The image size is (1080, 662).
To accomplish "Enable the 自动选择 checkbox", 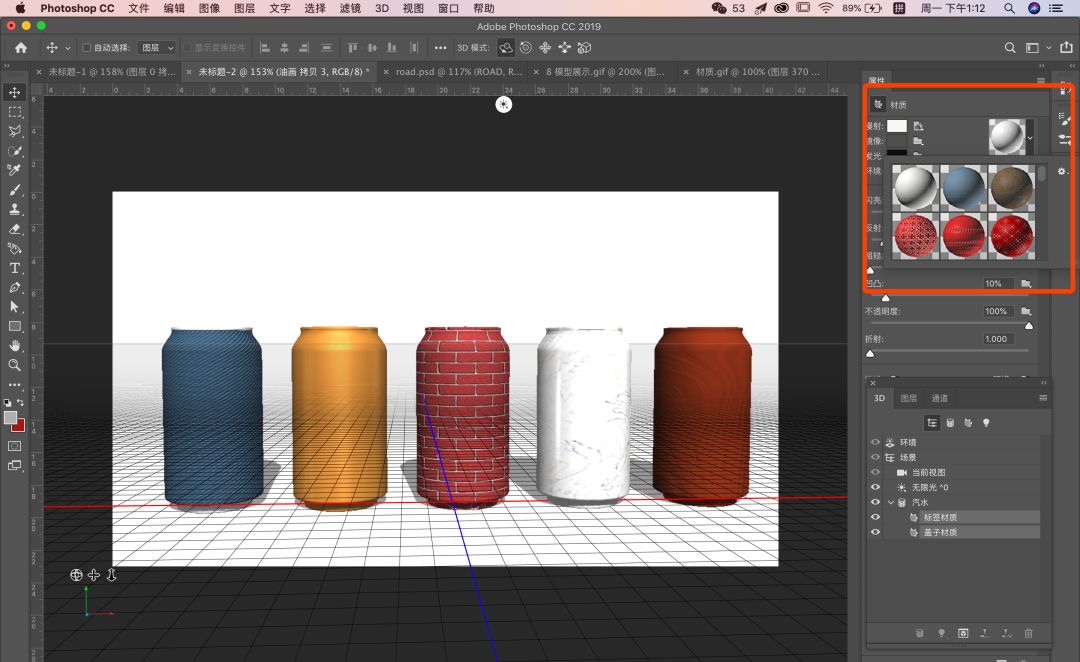I will point(86,48).
